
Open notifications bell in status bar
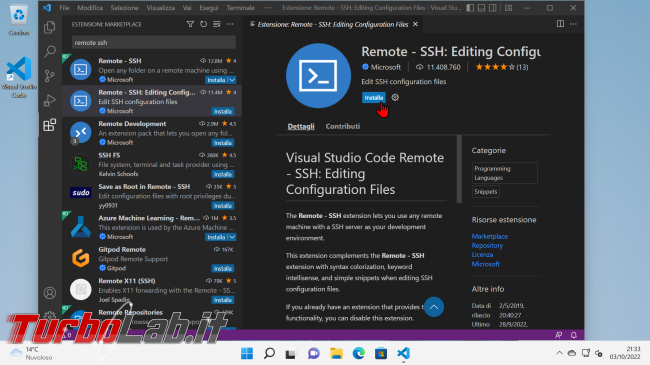[x=574, y=335]
